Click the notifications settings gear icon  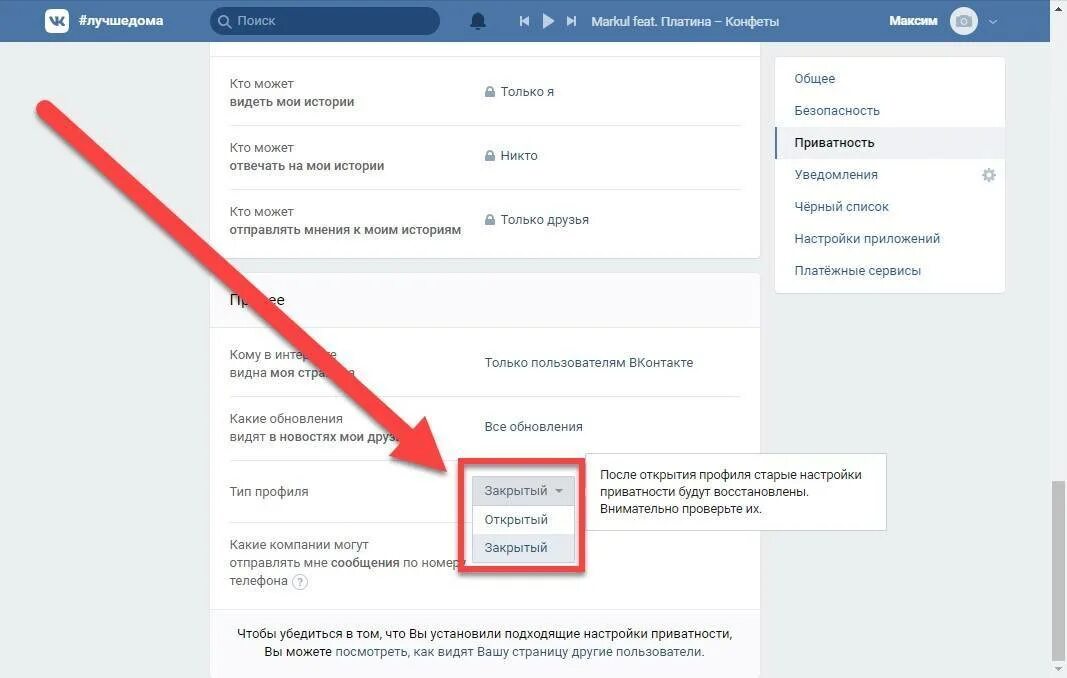tap(989, 175)
